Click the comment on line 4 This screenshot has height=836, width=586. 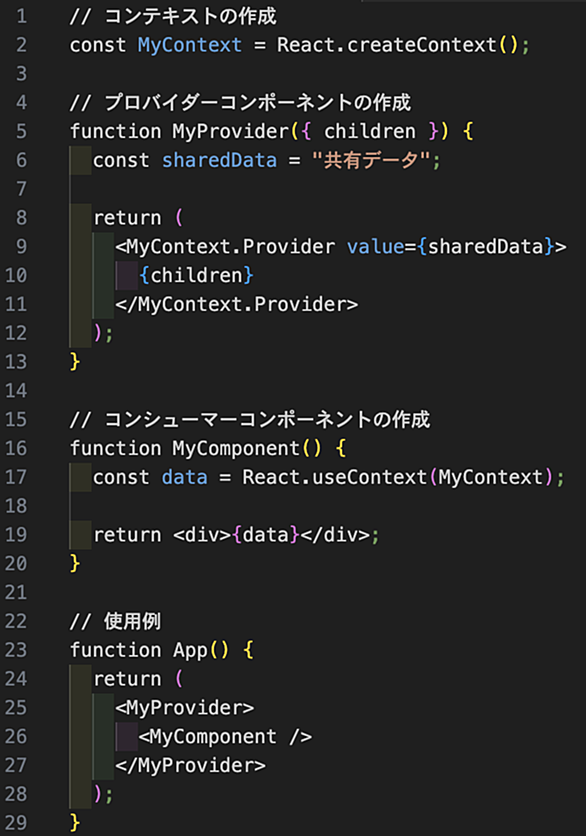point(240,102)
